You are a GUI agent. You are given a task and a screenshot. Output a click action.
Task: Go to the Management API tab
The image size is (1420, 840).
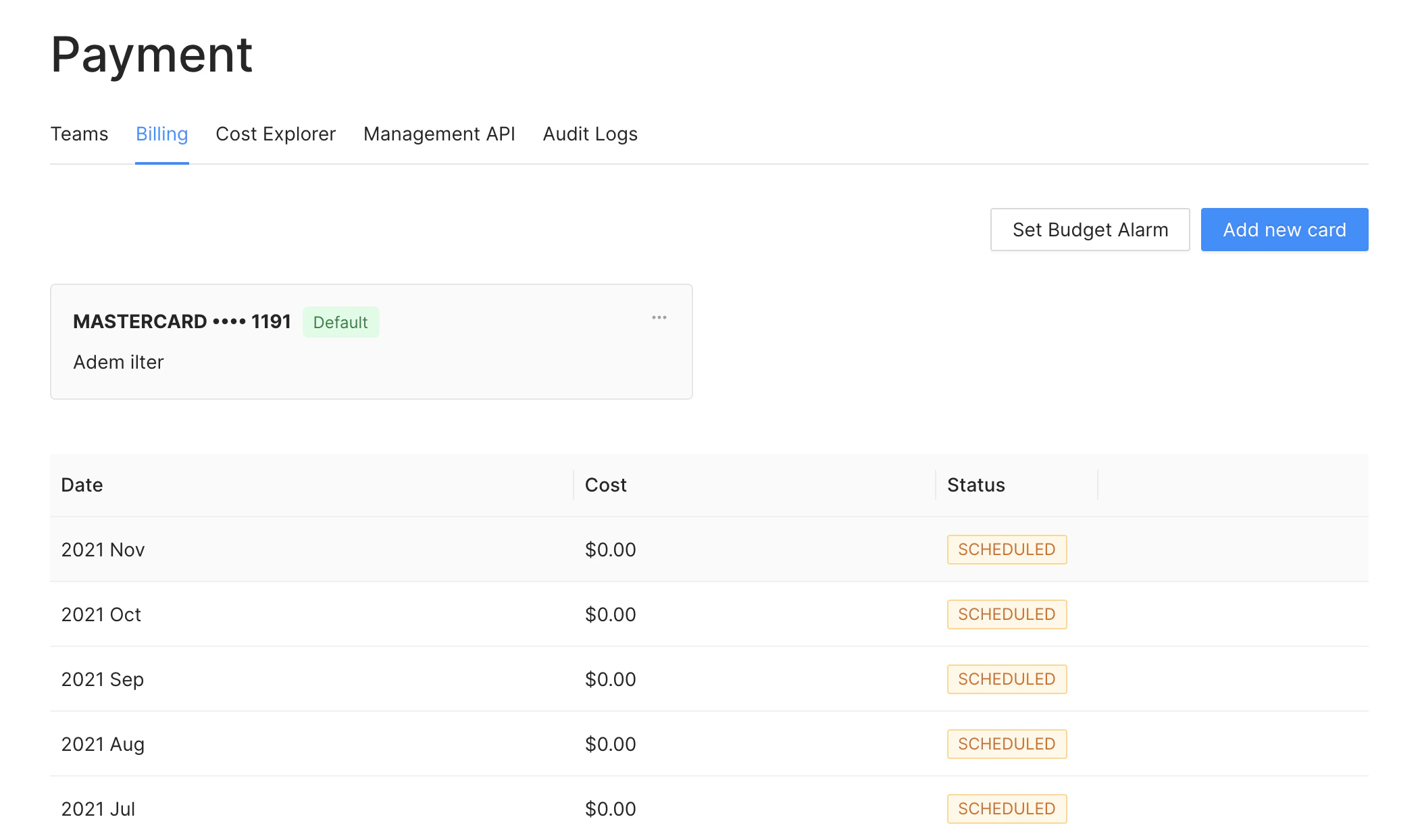click(x=439, y=134)
